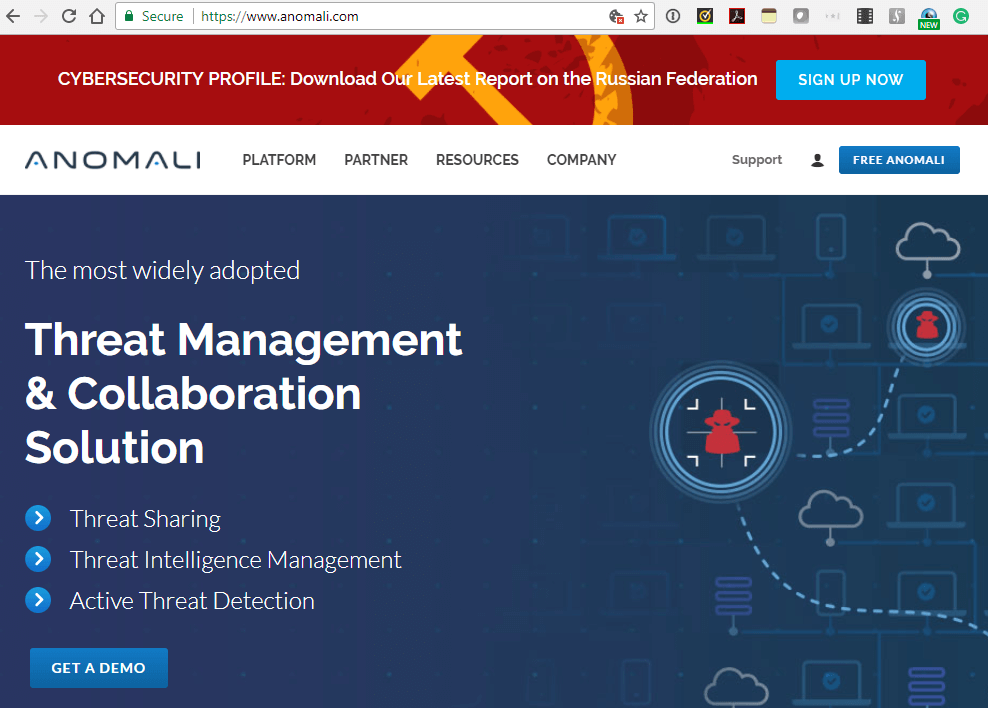The width and height of the screenshot is (988, 708).
Task: Open the Support link
Action: pos(756,160)
